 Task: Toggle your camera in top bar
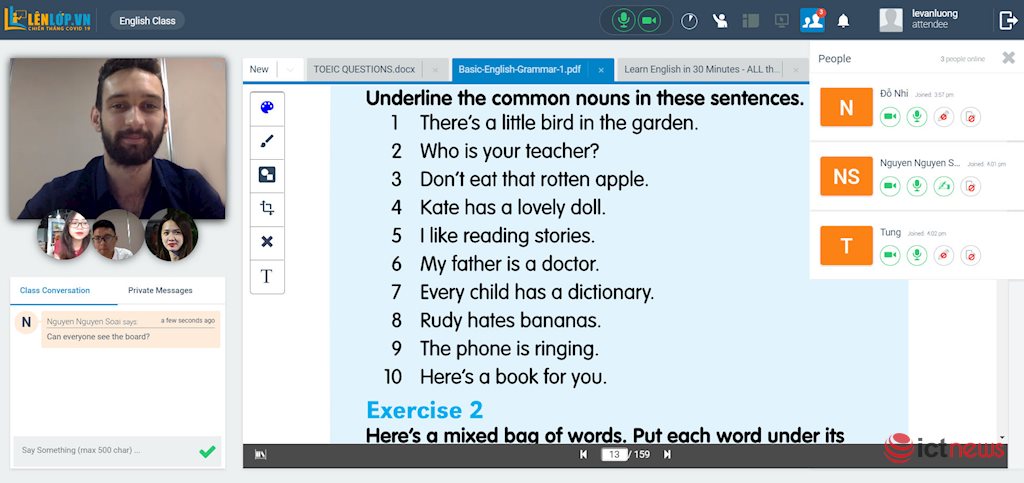pos(648,20)
